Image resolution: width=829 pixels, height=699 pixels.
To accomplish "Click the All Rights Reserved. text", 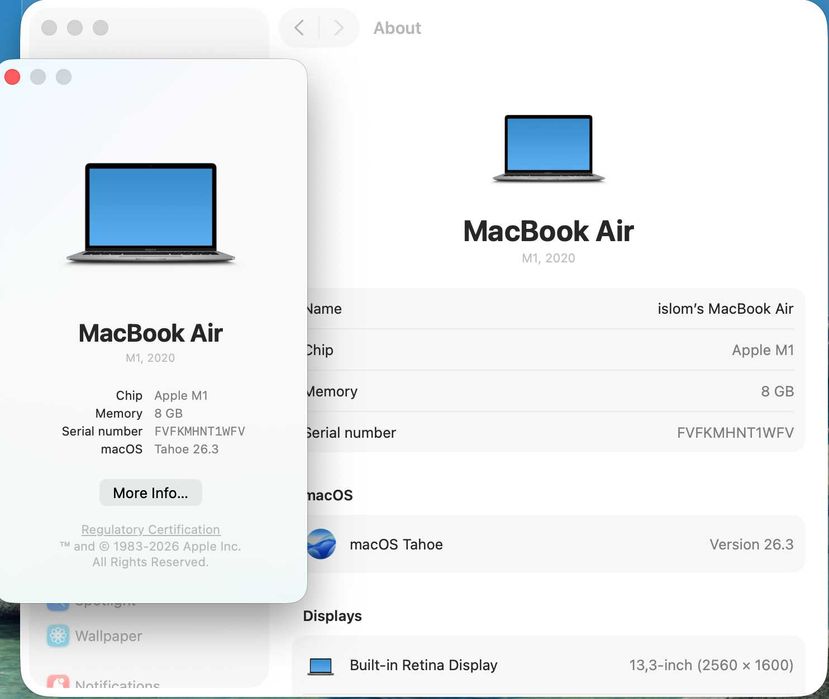I will coord(150,562).
